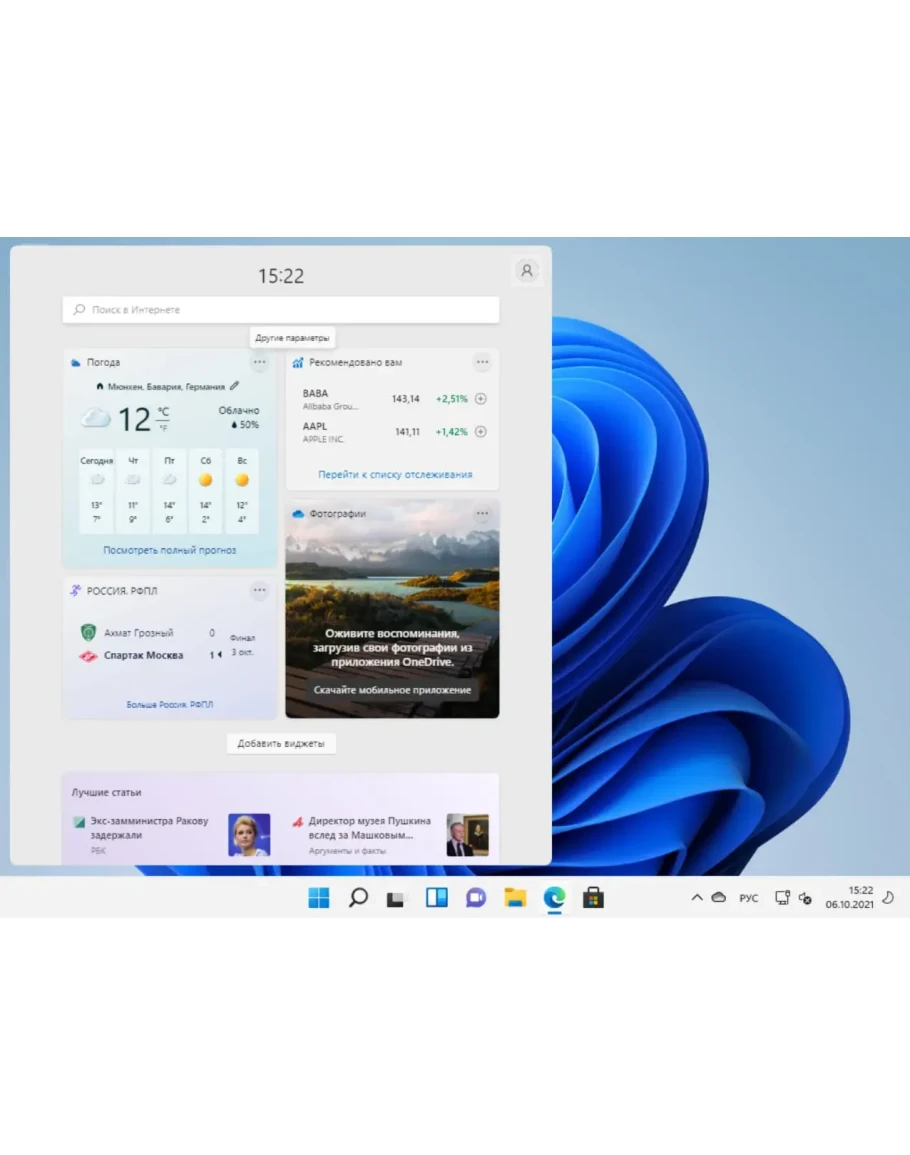This screenshot has width=910, height=1155.
Task: Add AAPL stock to watchlist with plus icon
Action: pos(480,432)
